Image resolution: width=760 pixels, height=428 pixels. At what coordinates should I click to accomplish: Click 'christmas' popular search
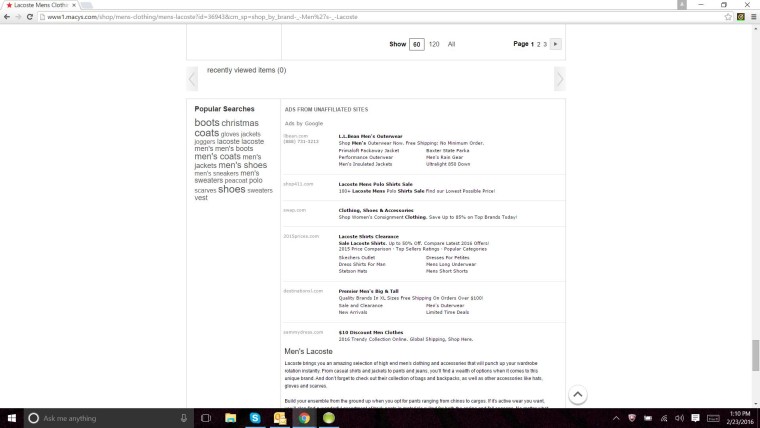240,123
